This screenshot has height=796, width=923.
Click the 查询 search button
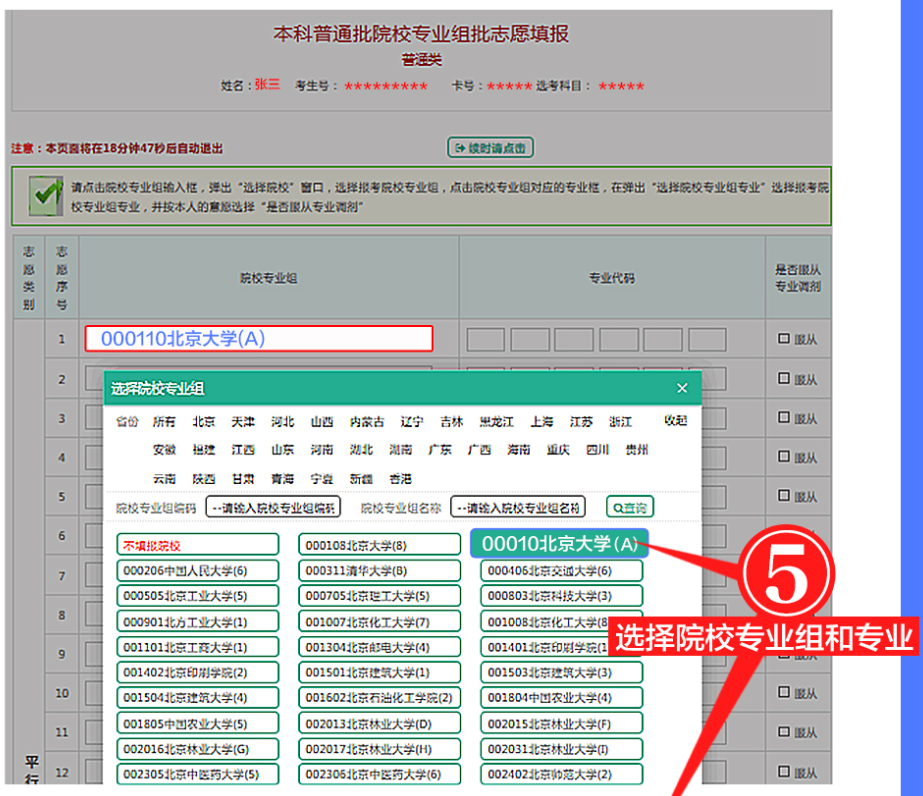click(x=630, y=507)
